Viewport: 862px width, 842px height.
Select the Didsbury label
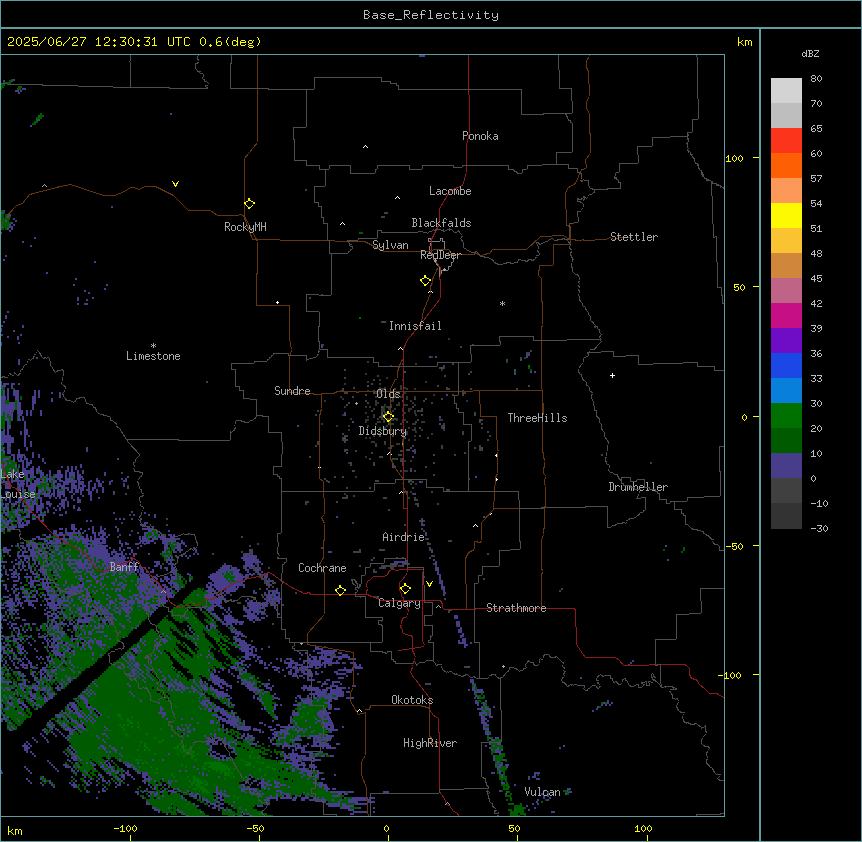coord(383,431)
